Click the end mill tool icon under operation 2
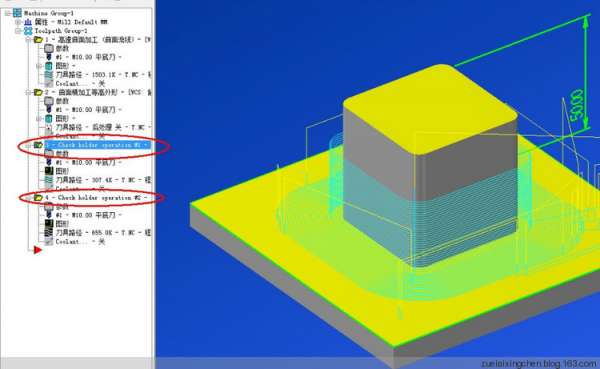600x369 pixels. click(x=49, y=110)
